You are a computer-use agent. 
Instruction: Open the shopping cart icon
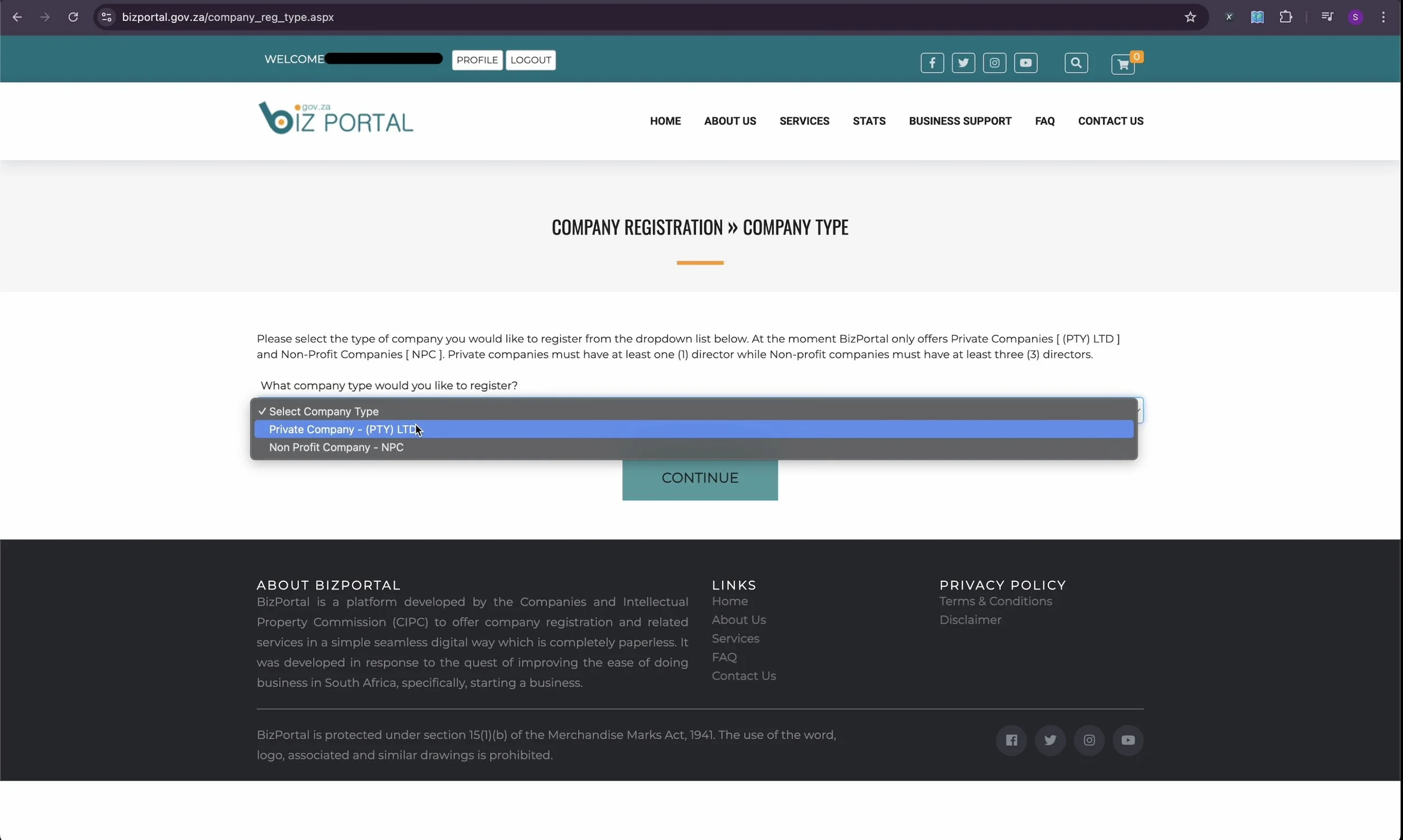tap(1122, 65)
